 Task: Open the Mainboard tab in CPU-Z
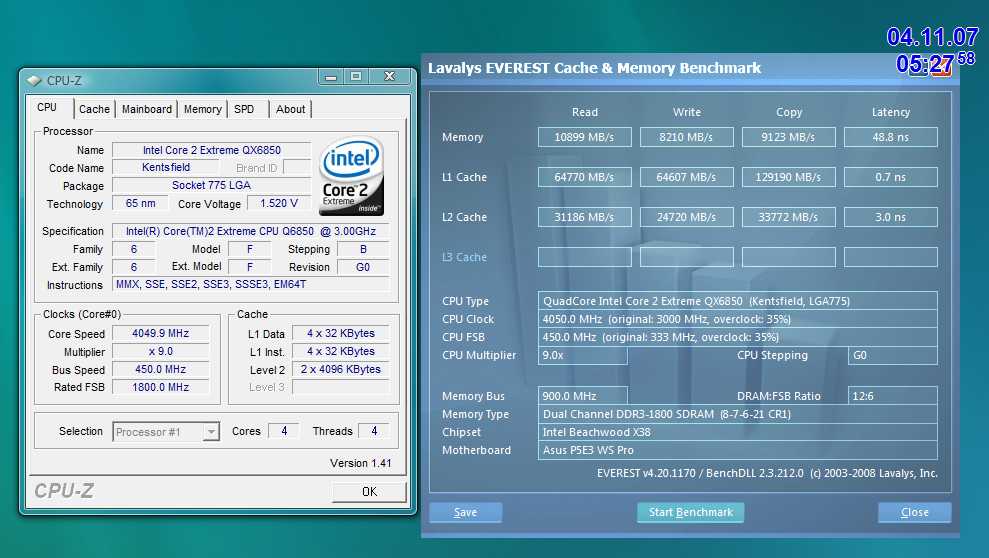[146, 109]
